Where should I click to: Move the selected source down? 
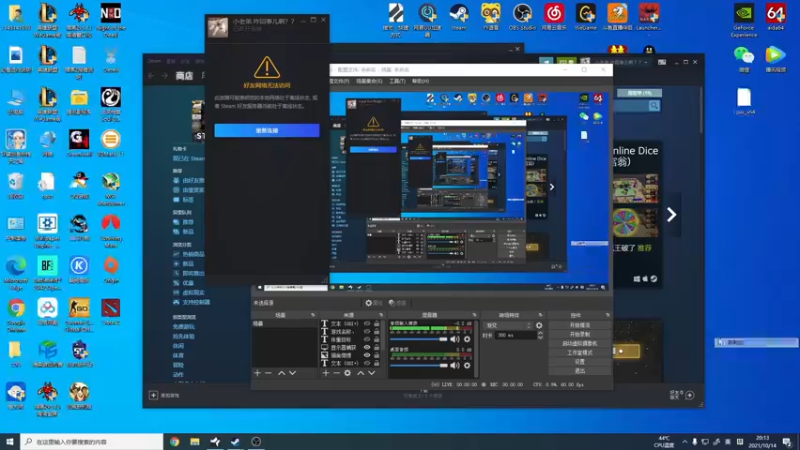[371, 373]
